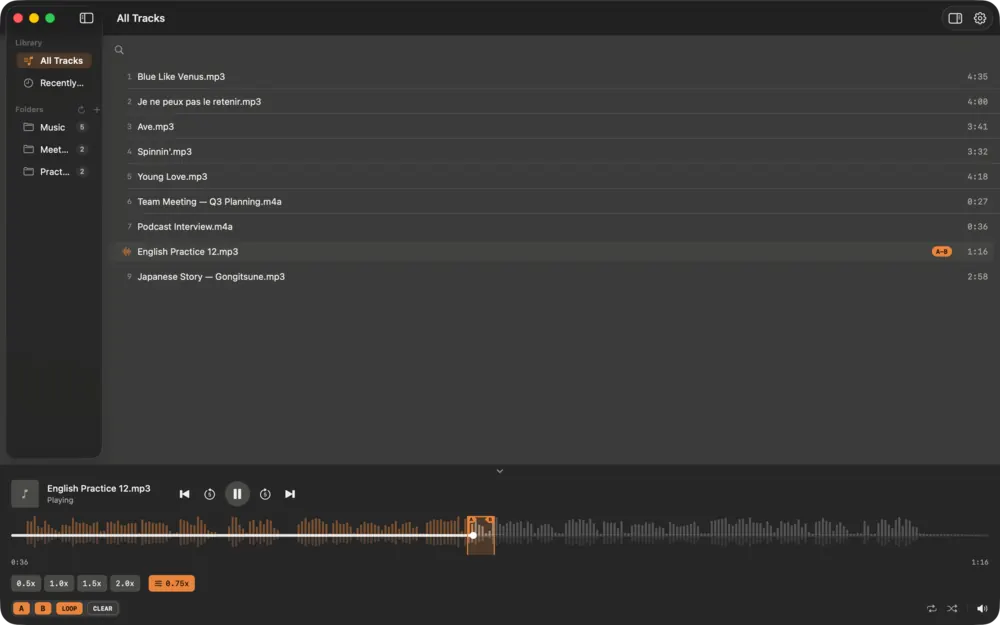Toggle the left sidebar panel icon
The image size is (1000, 625).
[x=86, y=18]
